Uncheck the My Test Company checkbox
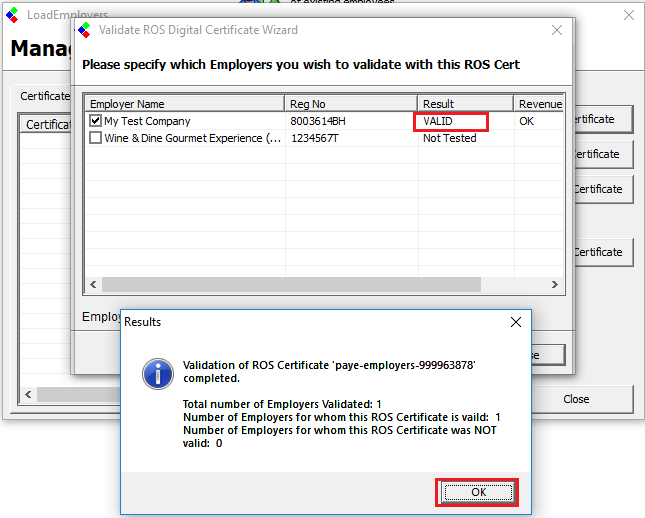The image size is (645, 518). pyautogui.click(x=95, y=121)
